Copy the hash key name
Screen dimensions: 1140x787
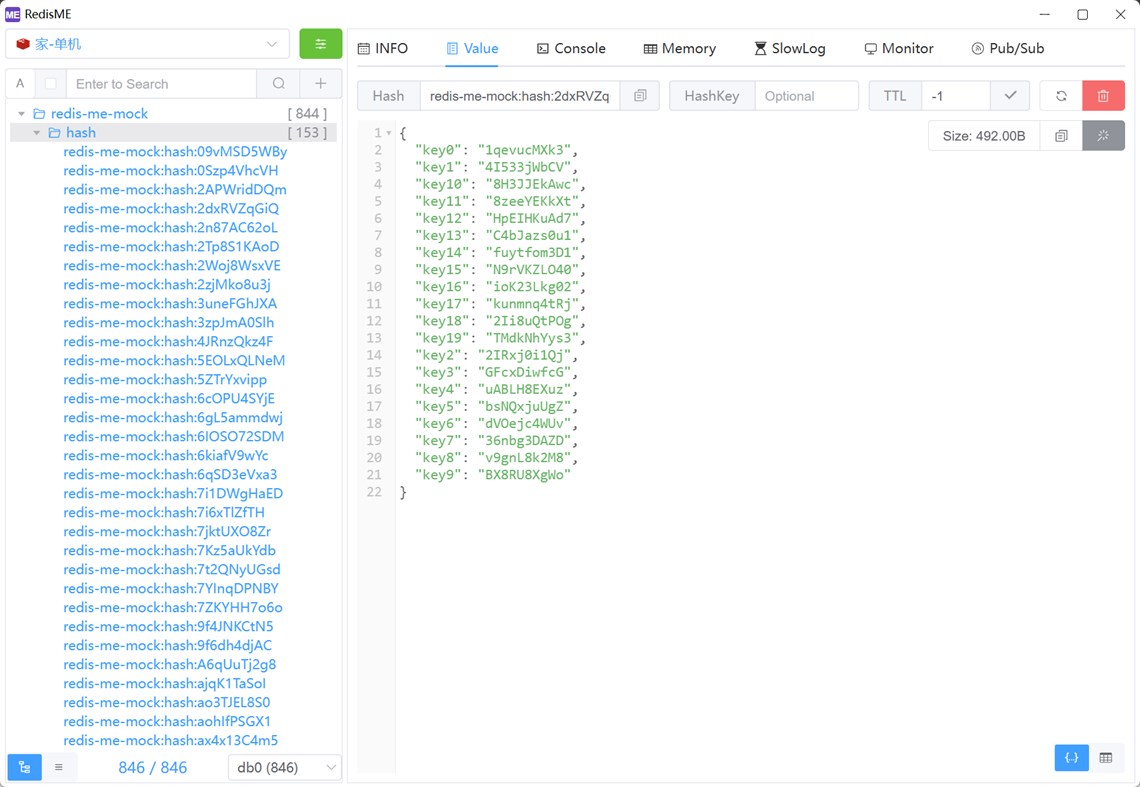pos(640,96)
